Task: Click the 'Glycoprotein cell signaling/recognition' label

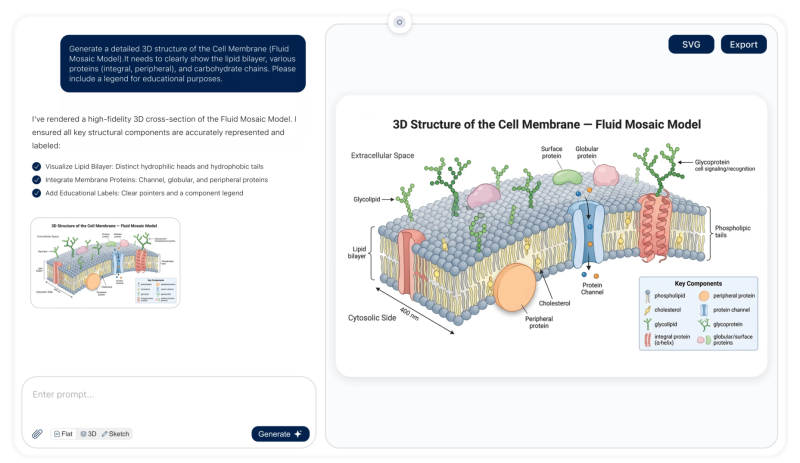Action: (x=724, y=165)
